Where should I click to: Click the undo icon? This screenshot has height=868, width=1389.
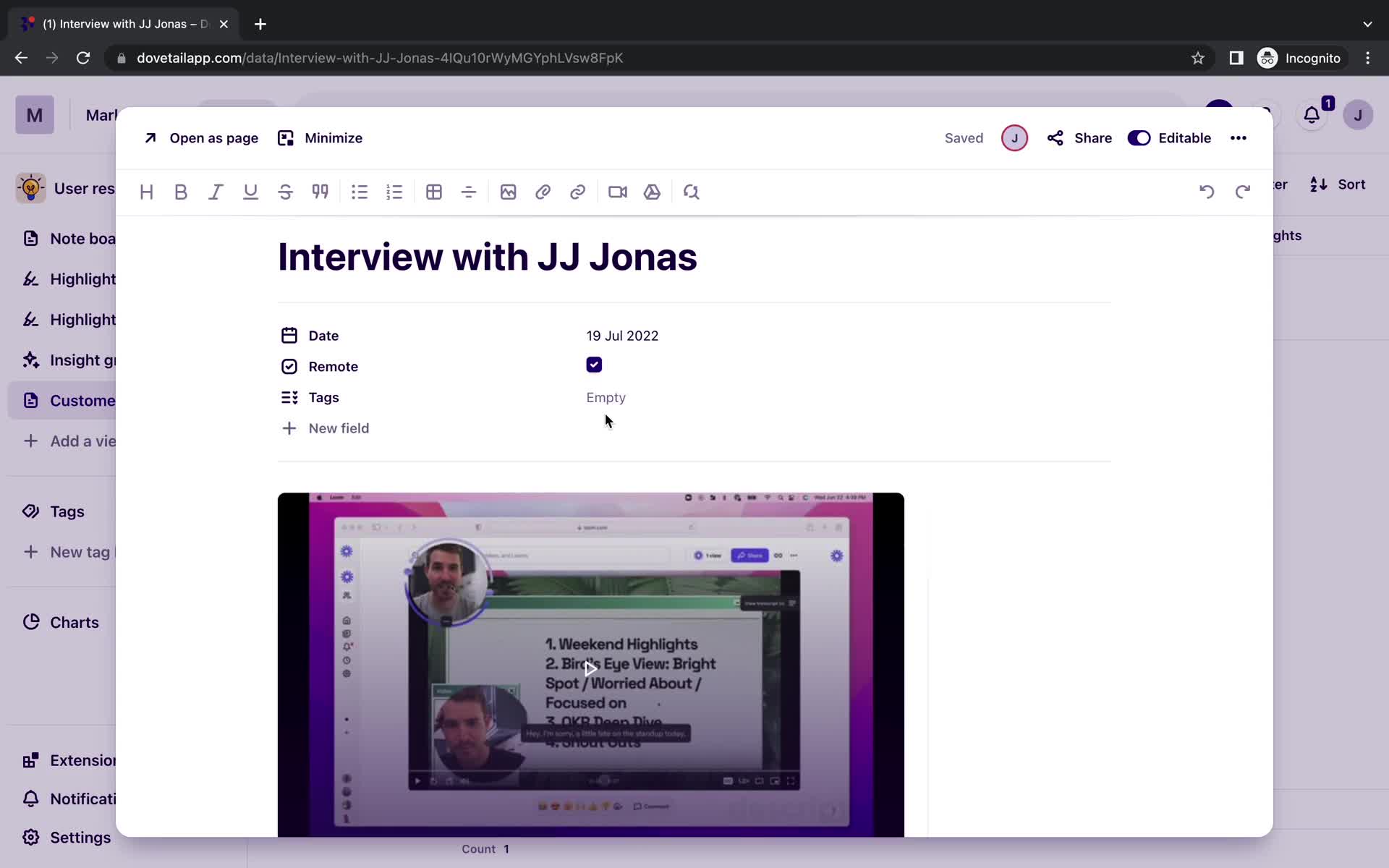click(x=1207, y=191)
